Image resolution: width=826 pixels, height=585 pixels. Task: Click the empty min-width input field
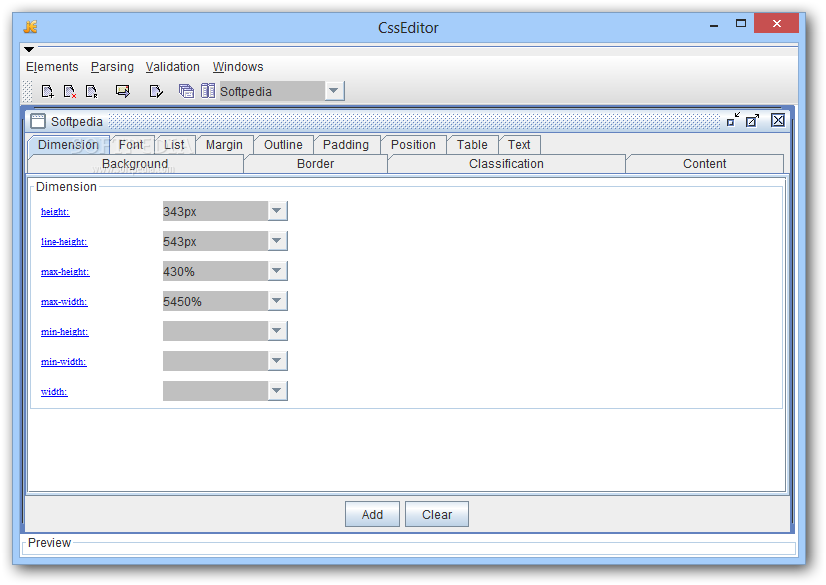coord(215,361)
